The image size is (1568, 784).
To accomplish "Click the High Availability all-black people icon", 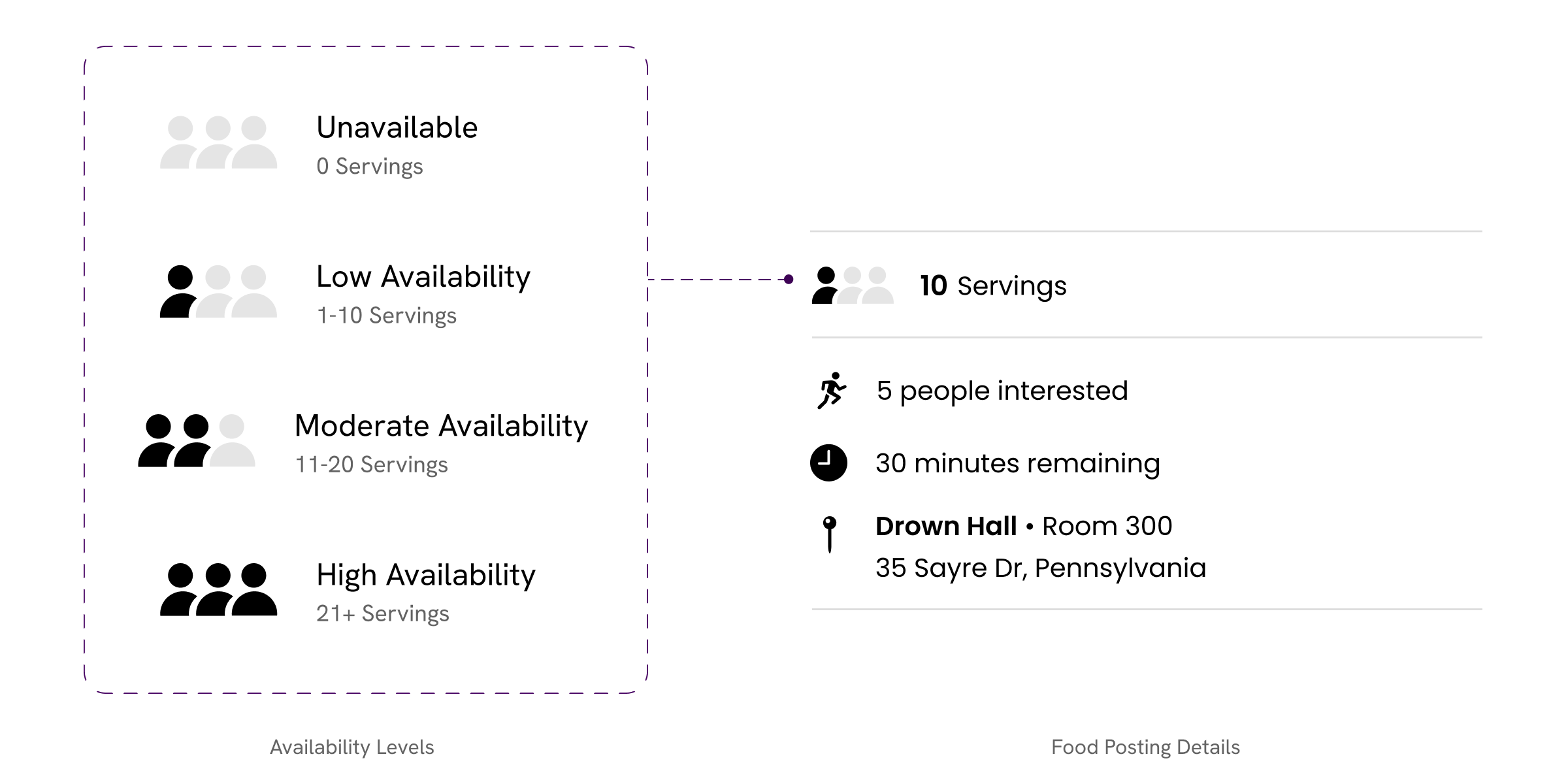I will [x=219, y=589].
